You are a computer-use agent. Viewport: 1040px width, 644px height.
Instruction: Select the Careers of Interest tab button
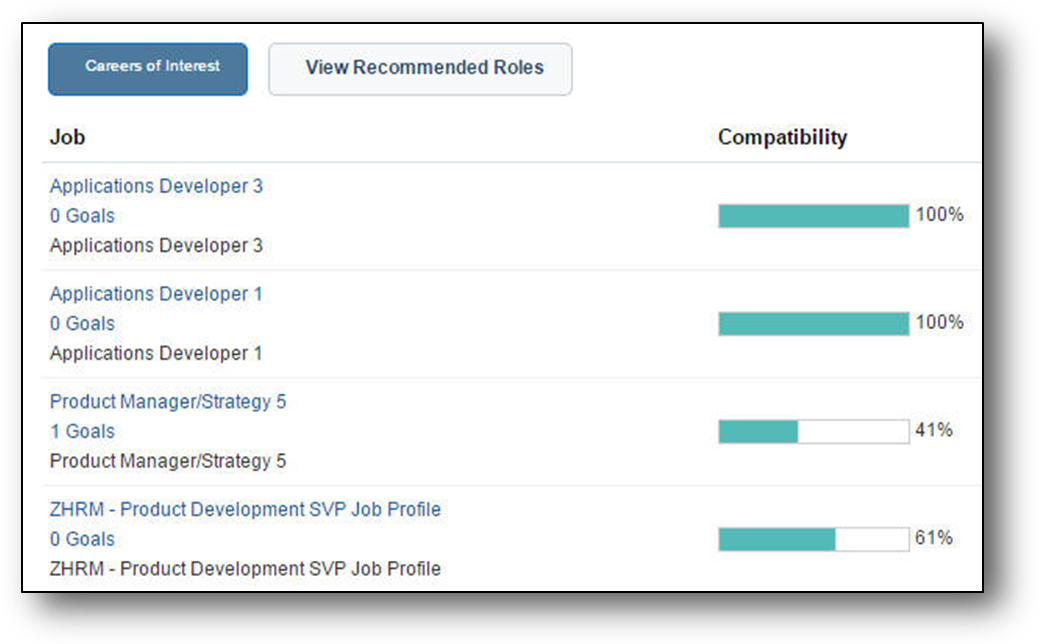tap(148, 68)
